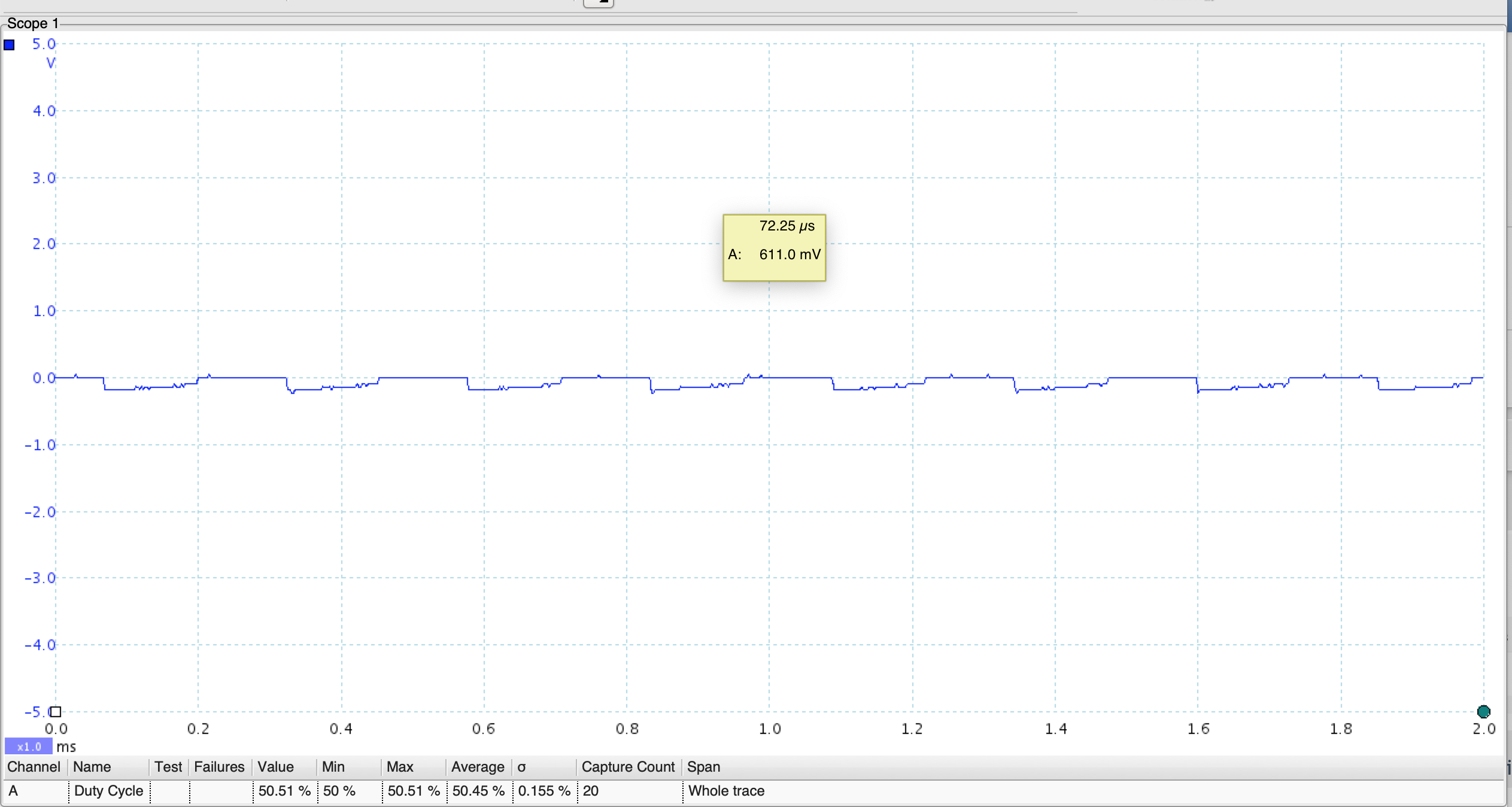Click the teal circle handle at bottom right
Image resolution: width=1512 pixels, height=807 pixels.
tap(1483, 712)
